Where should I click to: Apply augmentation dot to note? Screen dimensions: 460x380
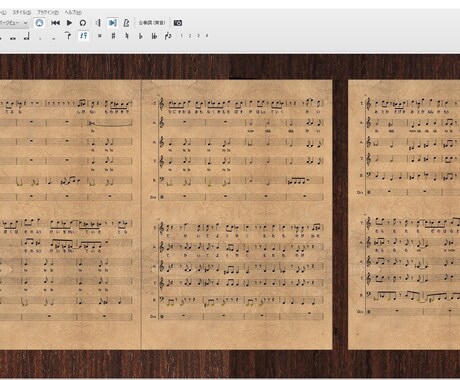tap(40, 38)
